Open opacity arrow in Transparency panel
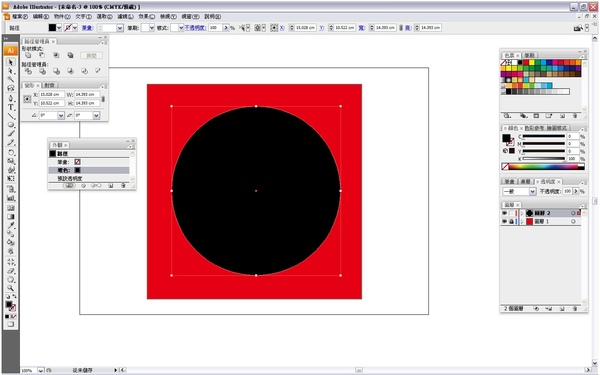This screenshot has width=600, height=375. point(576,191)
